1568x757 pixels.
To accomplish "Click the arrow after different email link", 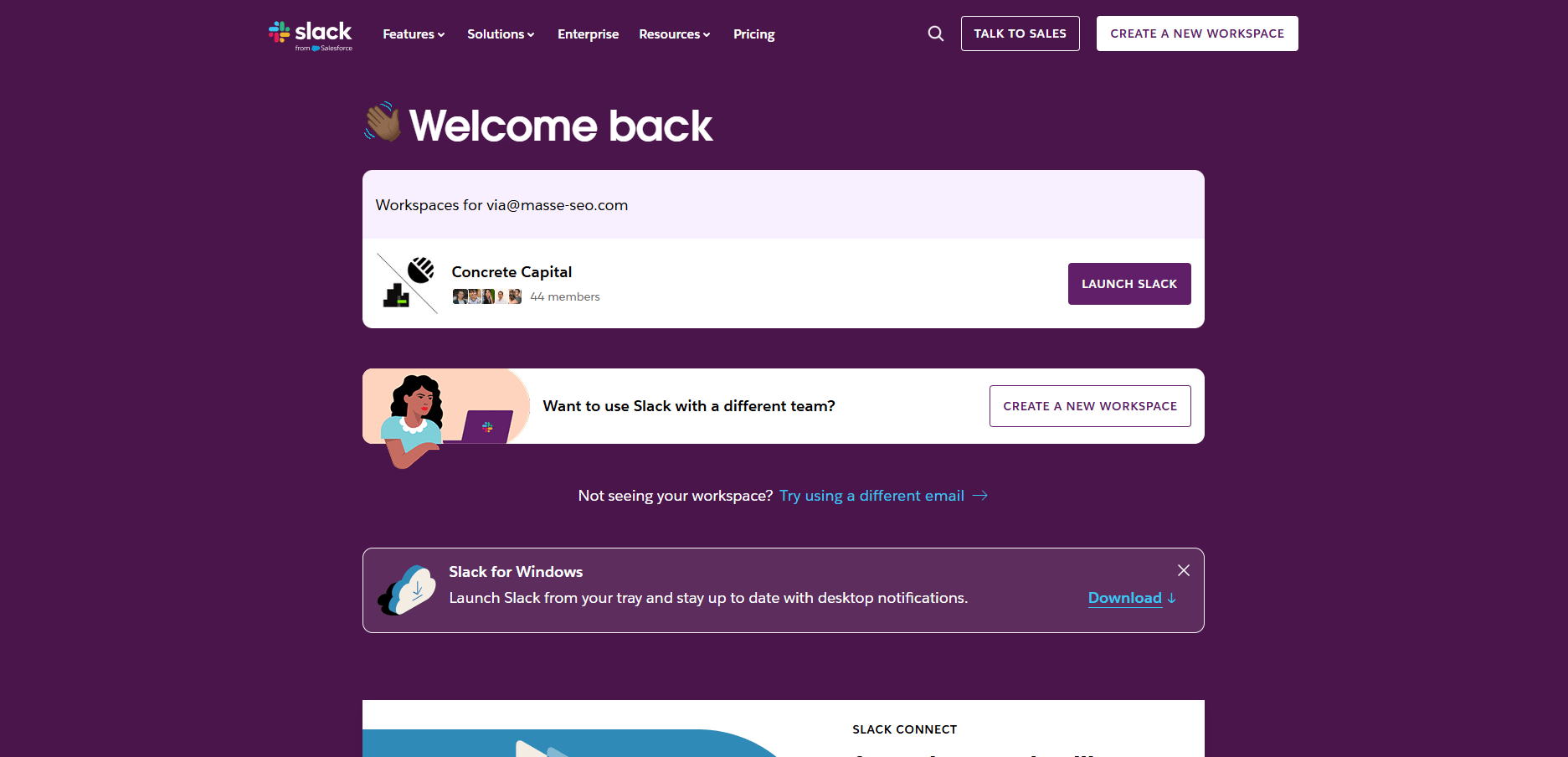I will [x=980, y=496].
